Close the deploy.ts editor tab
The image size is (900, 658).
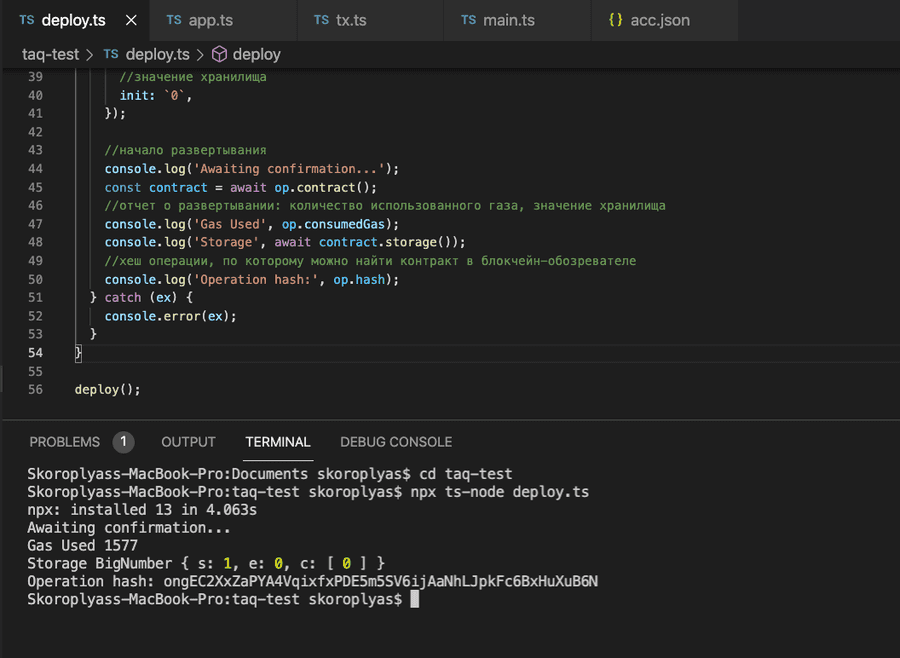tap(131, 20)
